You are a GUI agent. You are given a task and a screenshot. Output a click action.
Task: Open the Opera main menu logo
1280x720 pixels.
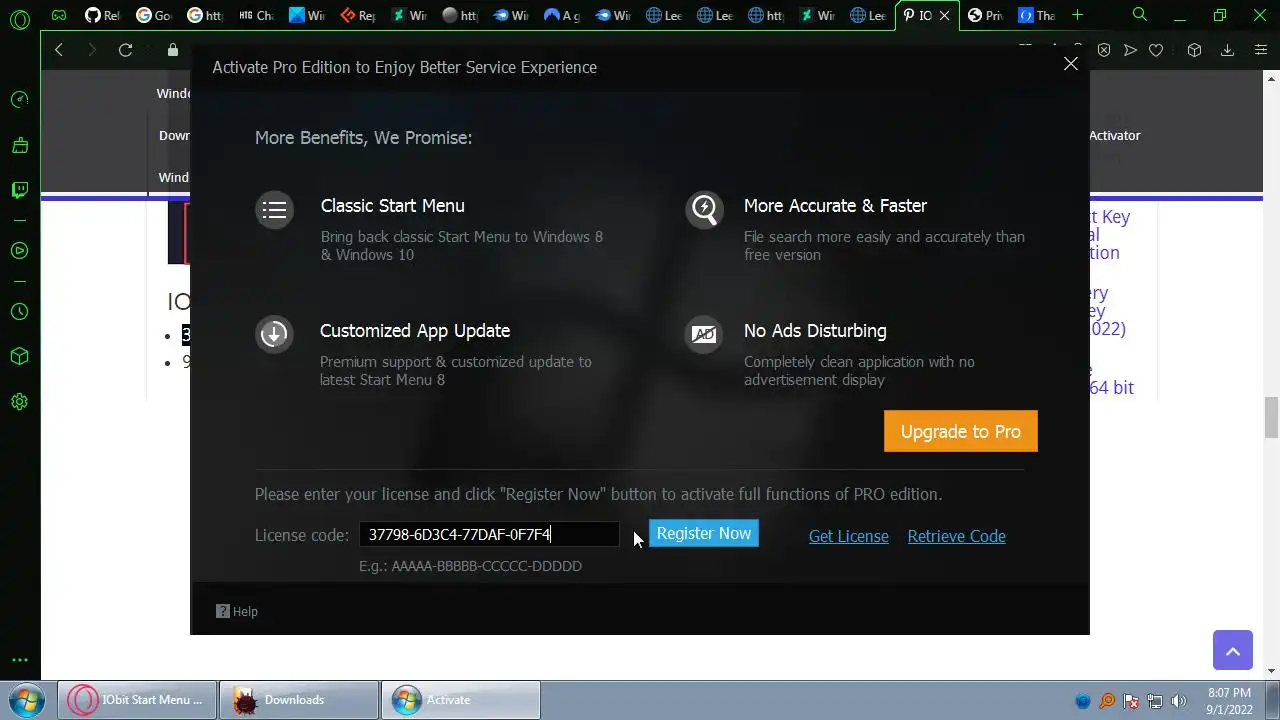coord(19,18)
